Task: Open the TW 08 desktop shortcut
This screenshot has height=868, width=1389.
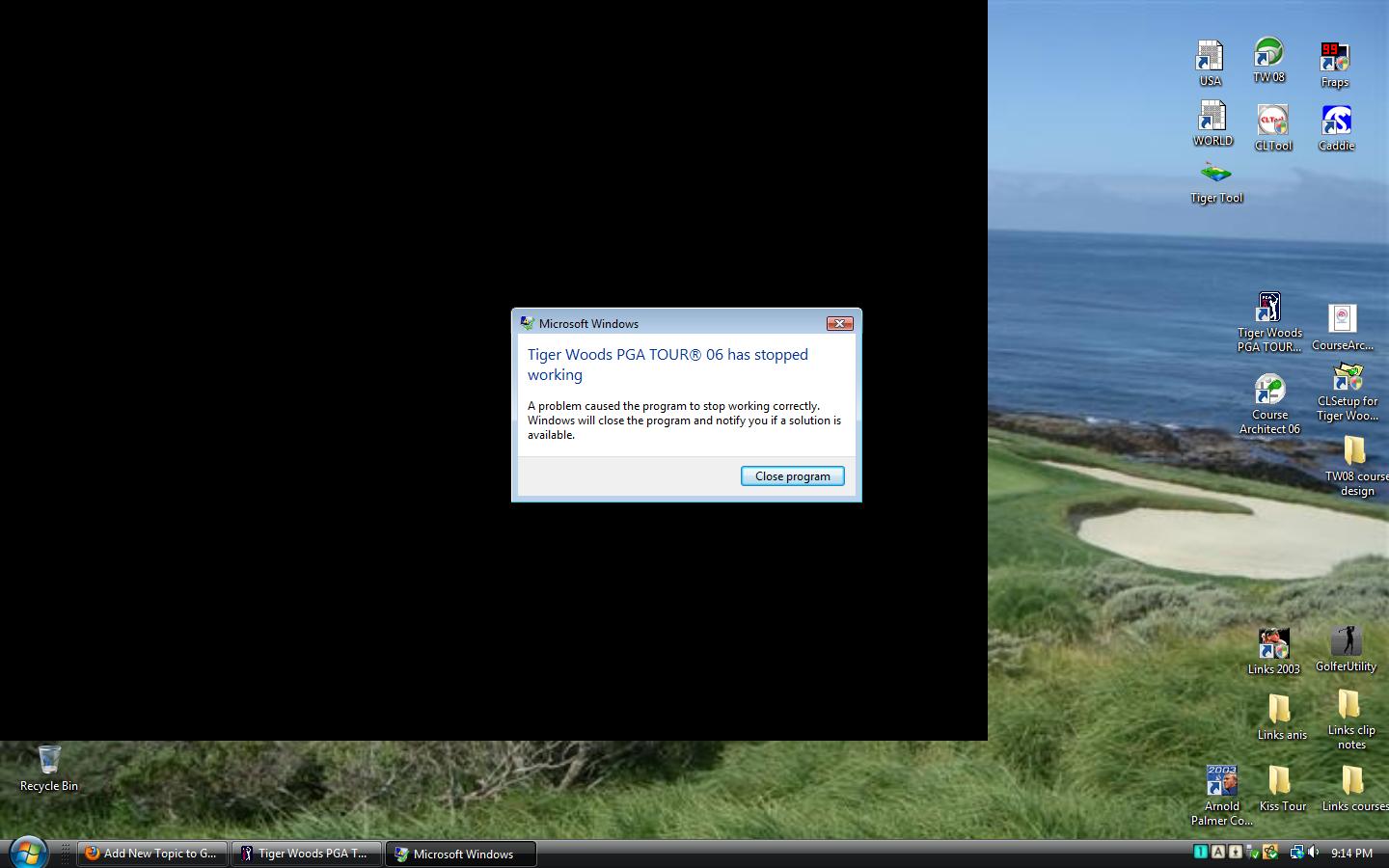Action: pos(1268,61)
